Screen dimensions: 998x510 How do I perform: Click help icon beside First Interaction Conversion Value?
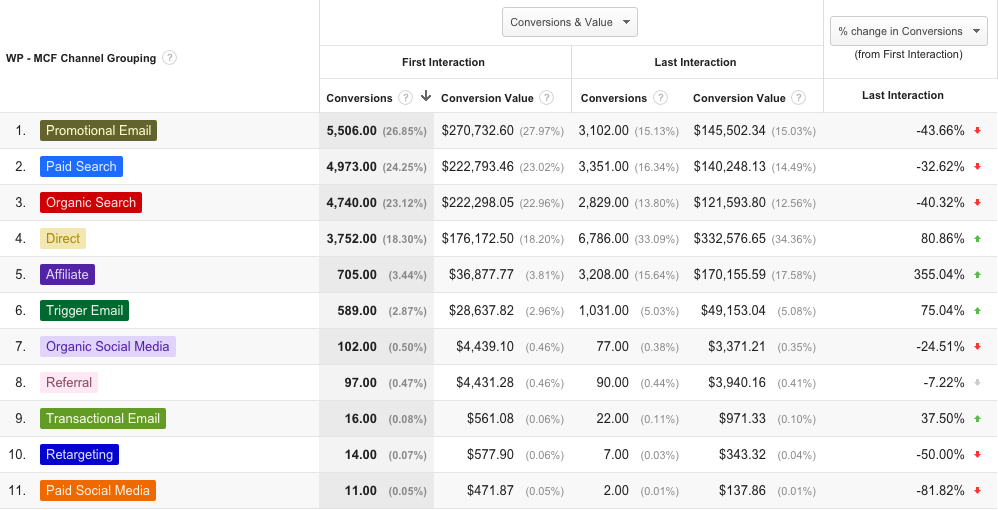pos(547,98)
